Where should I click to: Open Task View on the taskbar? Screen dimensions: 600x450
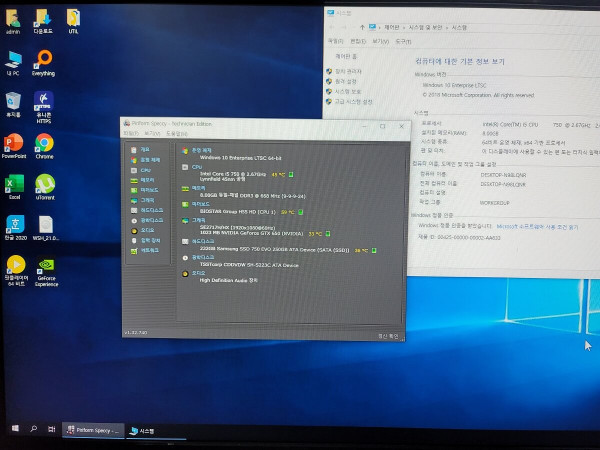click(x=52, y=429)
